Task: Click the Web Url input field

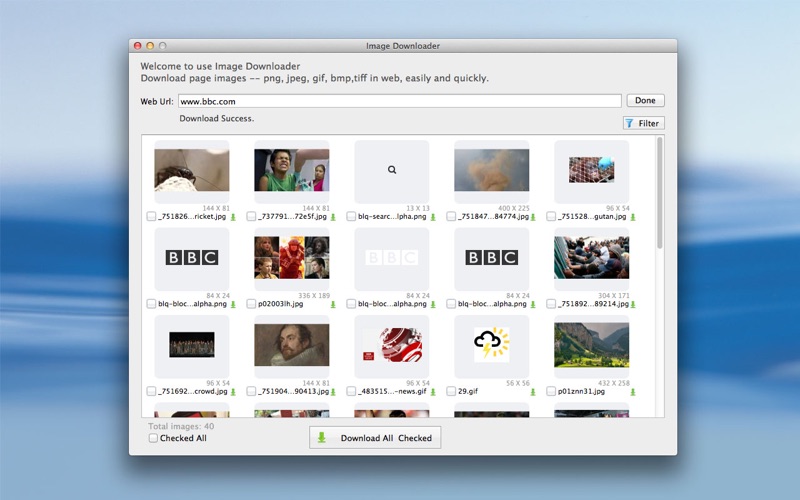Action: click(399, 101)
